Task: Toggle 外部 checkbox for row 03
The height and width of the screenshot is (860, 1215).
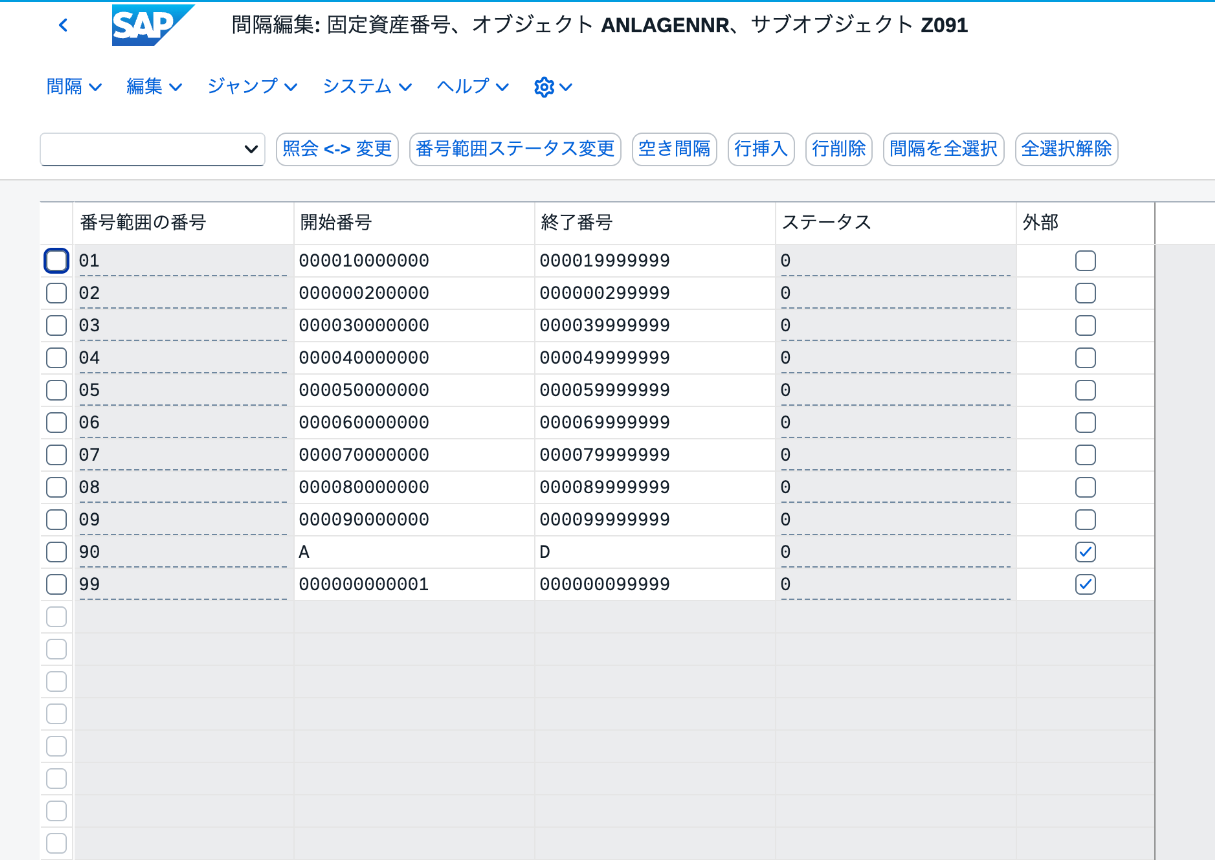Action: pyautogui.click(x=1085, y=326)
